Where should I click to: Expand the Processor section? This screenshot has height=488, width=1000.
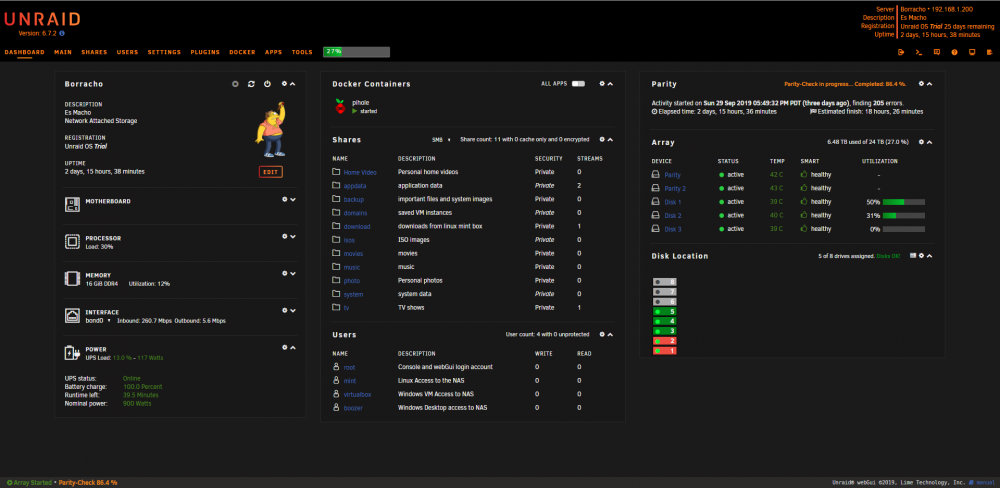293,237
